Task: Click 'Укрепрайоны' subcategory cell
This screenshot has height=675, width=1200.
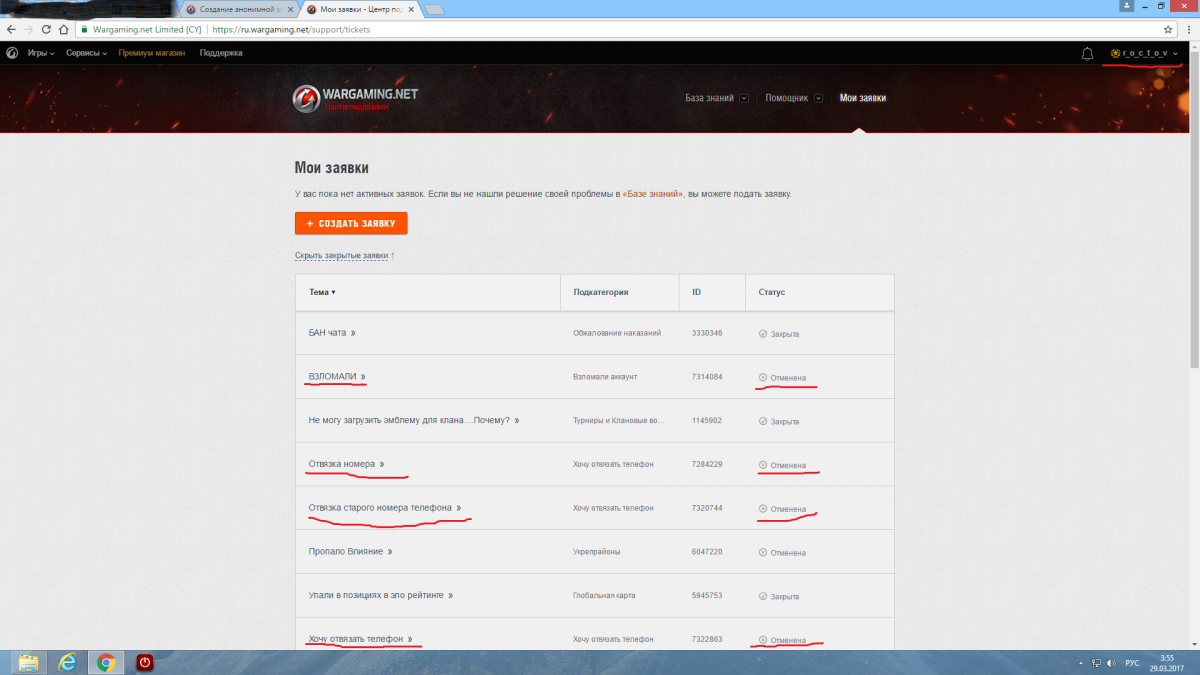Action: pos(598,552)
